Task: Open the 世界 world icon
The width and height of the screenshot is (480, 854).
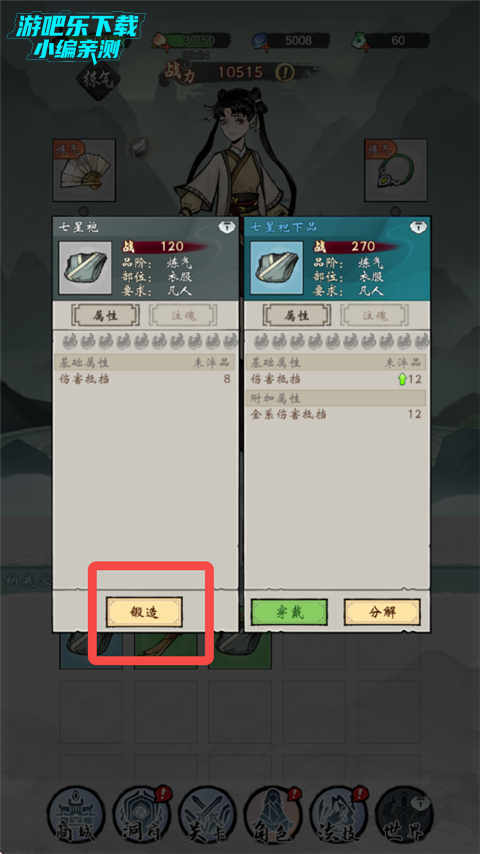Action: pos(404,814)
